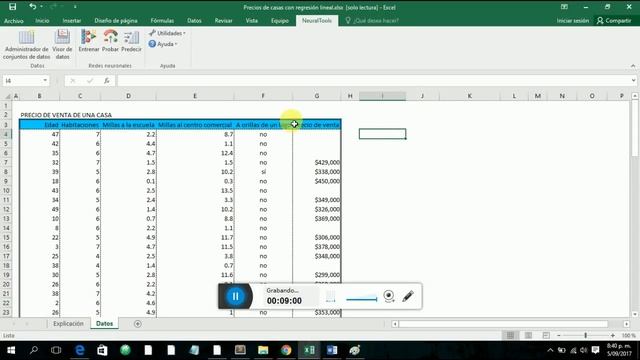Select the pencil annotation tool in recorder
Viewport: 640px width, 360px height.
pos(408,296)
